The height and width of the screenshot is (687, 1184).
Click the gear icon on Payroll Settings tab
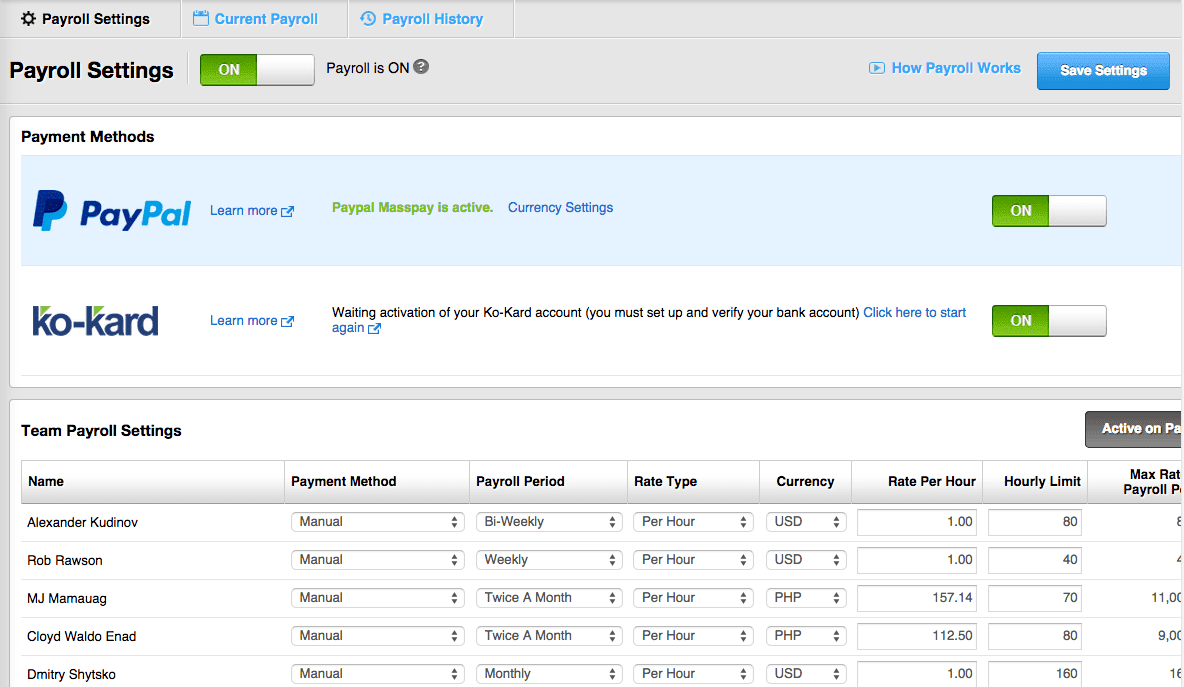pyautogui.click(x=29, y=18)
